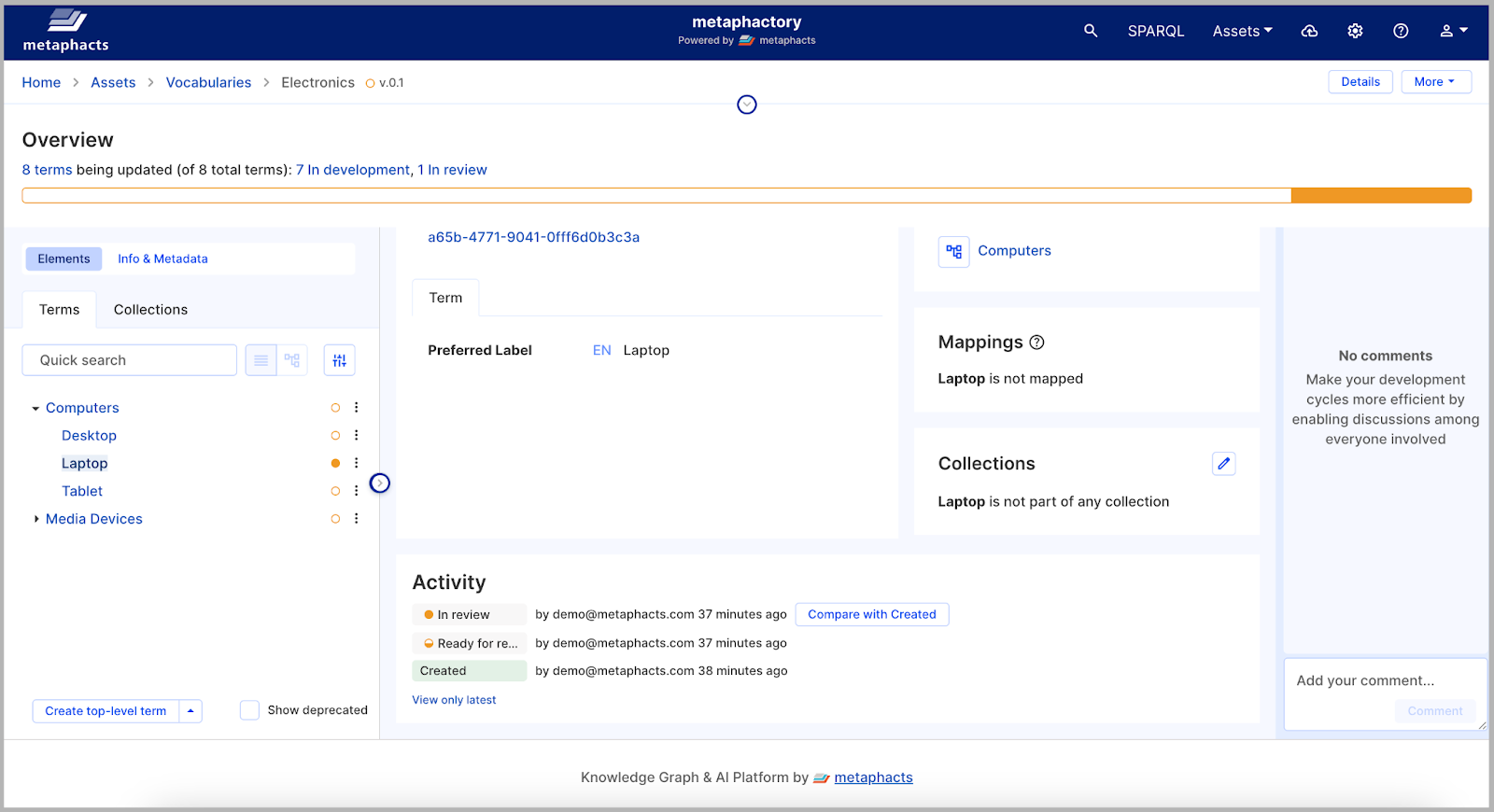Switch to the tree hierarchy view

point(292,360)
